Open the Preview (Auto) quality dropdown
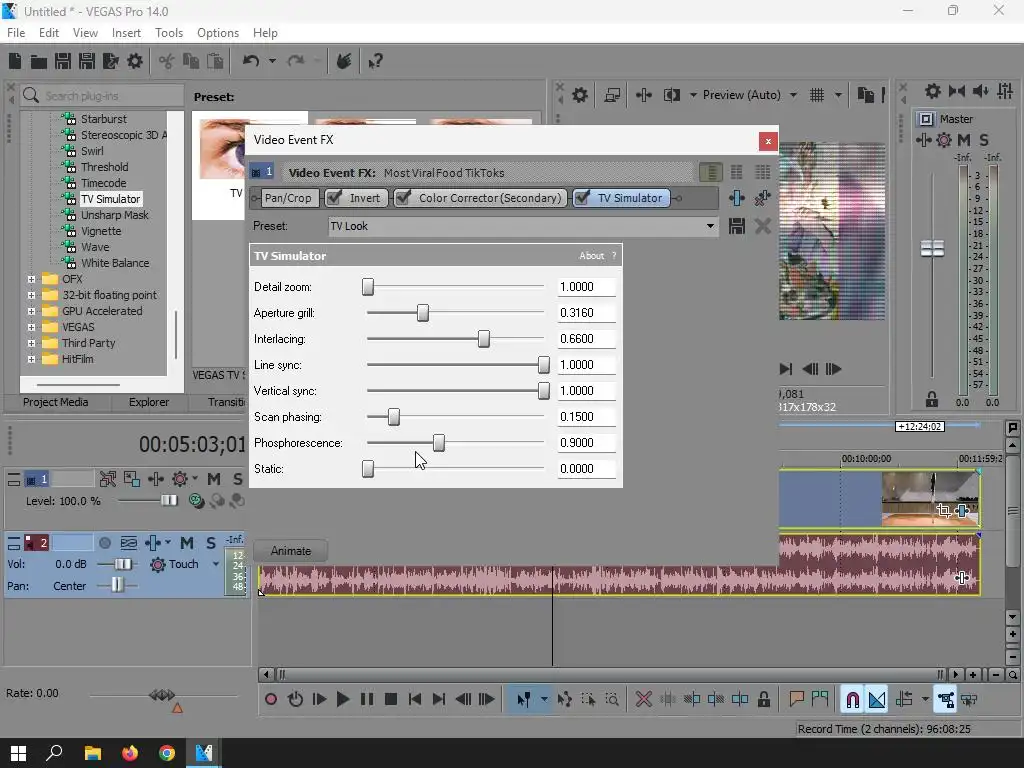1024x768 pixels. (793, 95)
